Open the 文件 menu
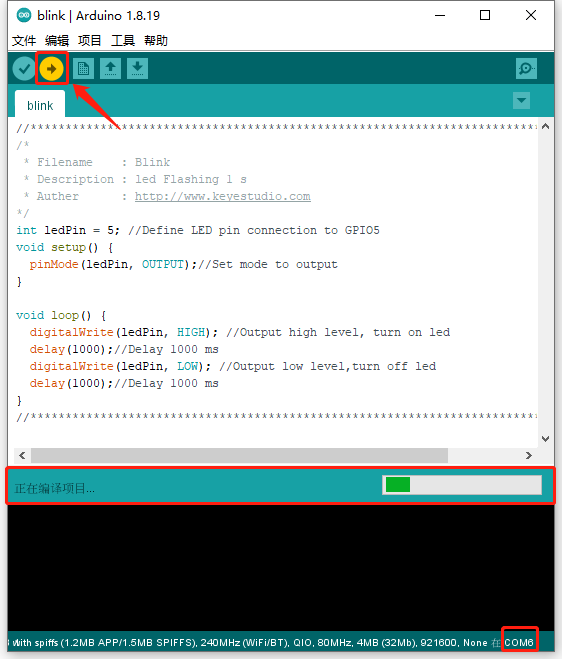This screenshot has width=562, height=659. [24, 41]
